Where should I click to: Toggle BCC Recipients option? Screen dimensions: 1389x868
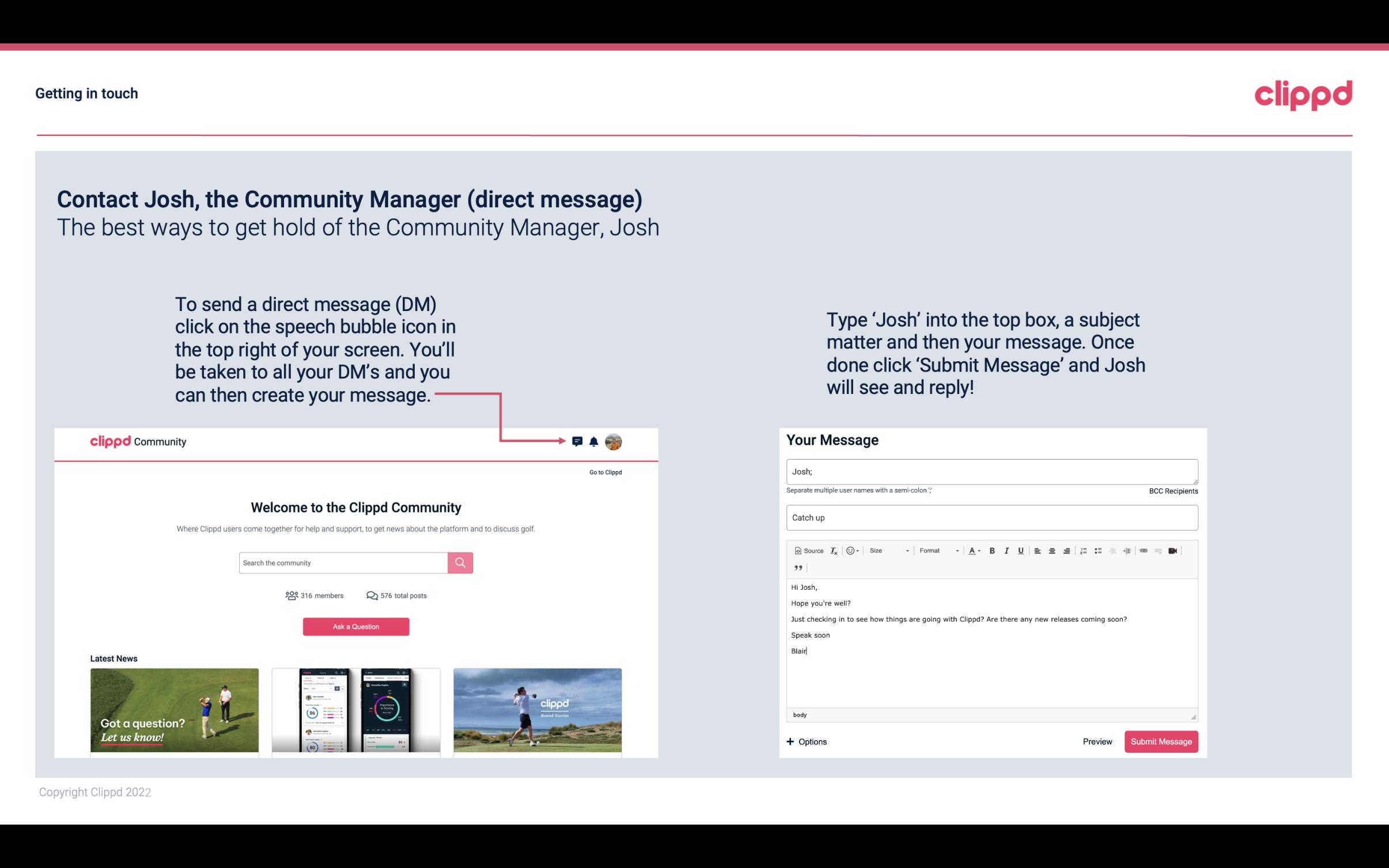(1172, 491)
